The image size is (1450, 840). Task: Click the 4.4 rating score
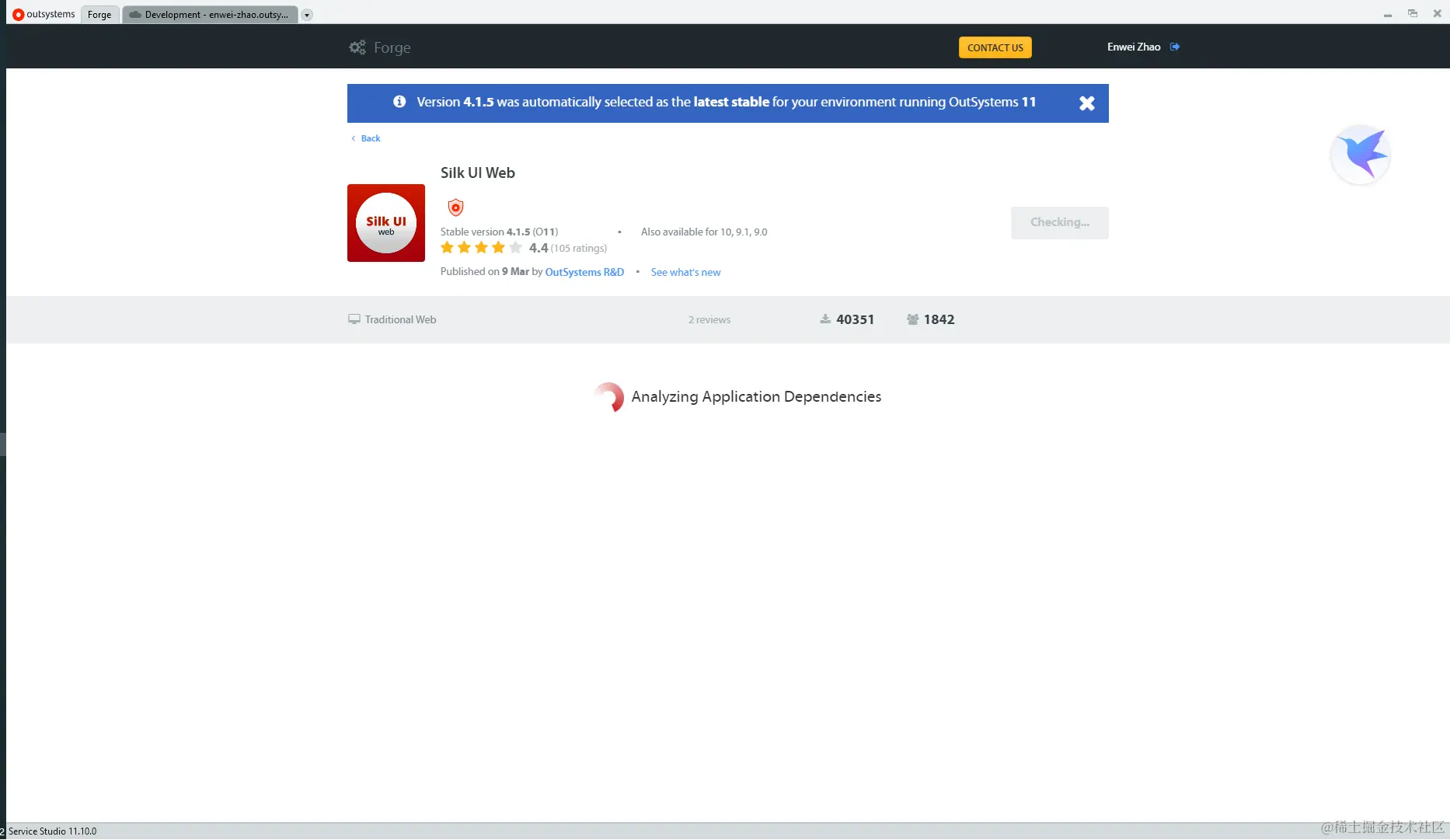tap(539, 248)
